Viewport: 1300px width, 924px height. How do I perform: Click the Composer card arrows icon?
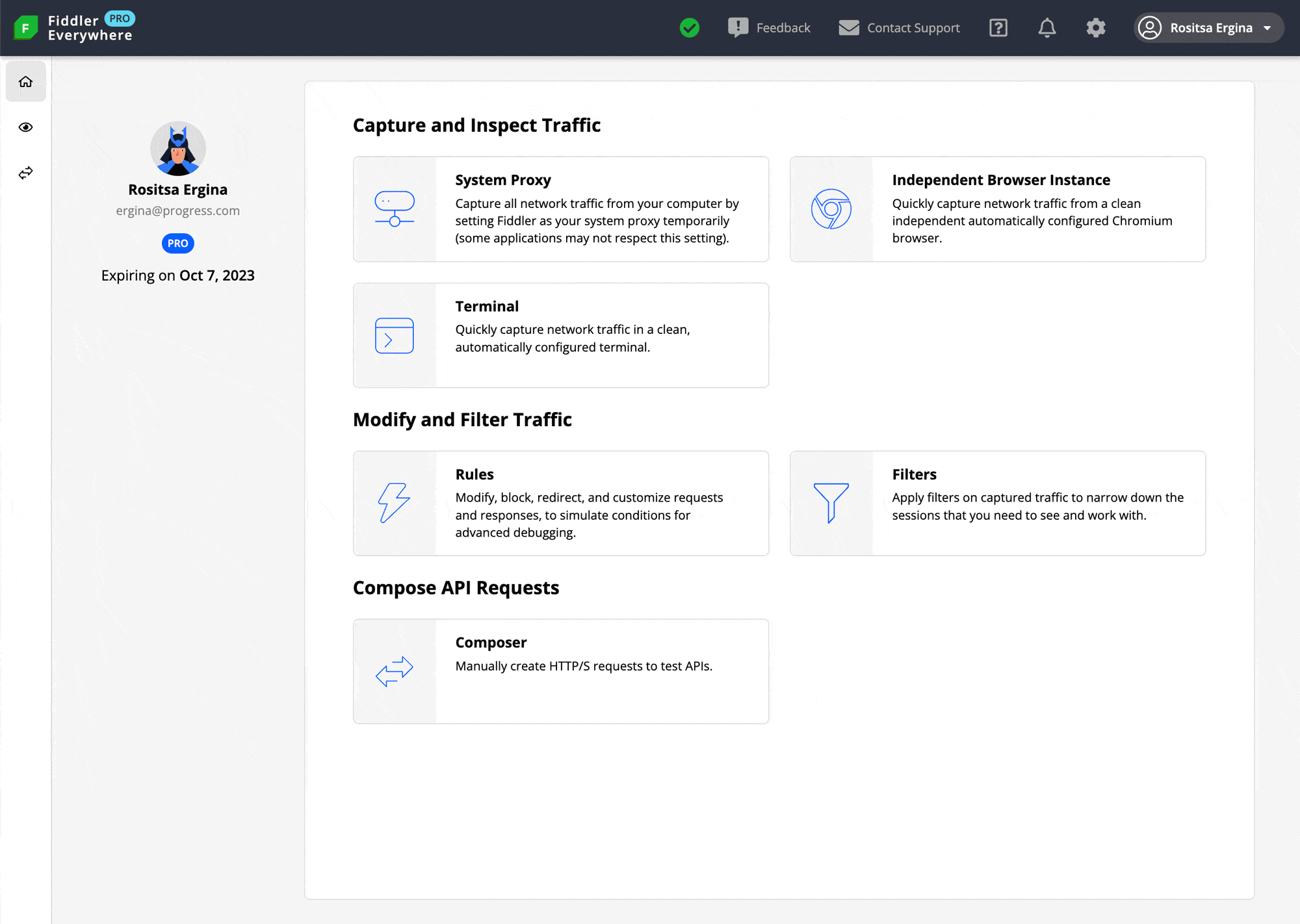pyautogui.click(x=395, y=671)
